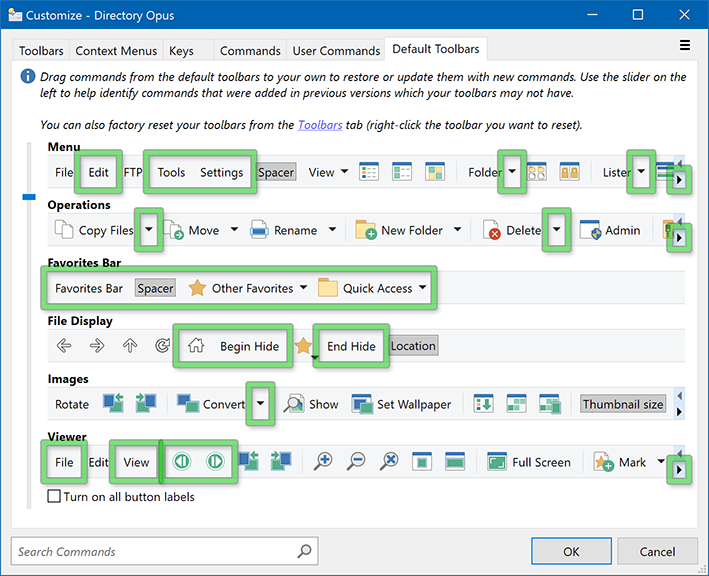
Task: Open the View dropdown in Menu toolbar
Action: coord(345,171)
